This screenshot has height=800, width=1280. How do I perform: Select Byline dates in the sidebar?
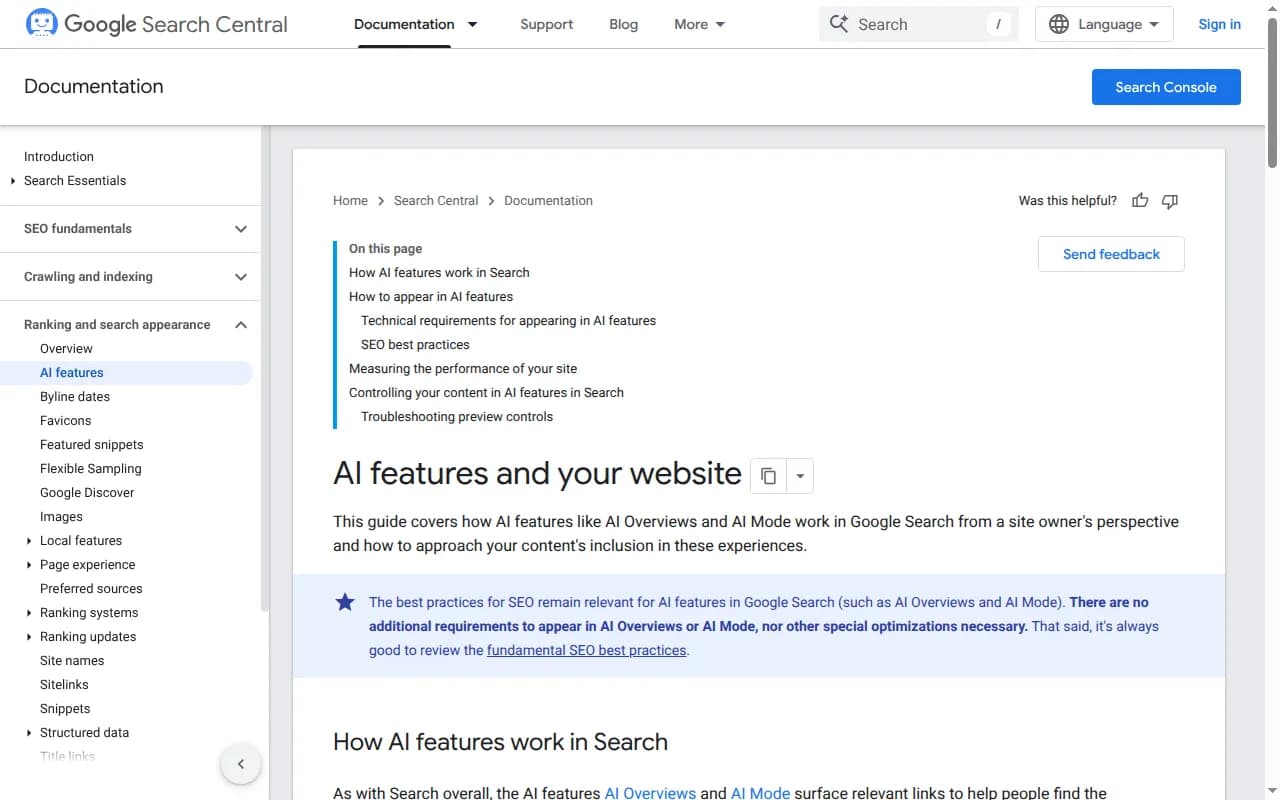(75, 397)
